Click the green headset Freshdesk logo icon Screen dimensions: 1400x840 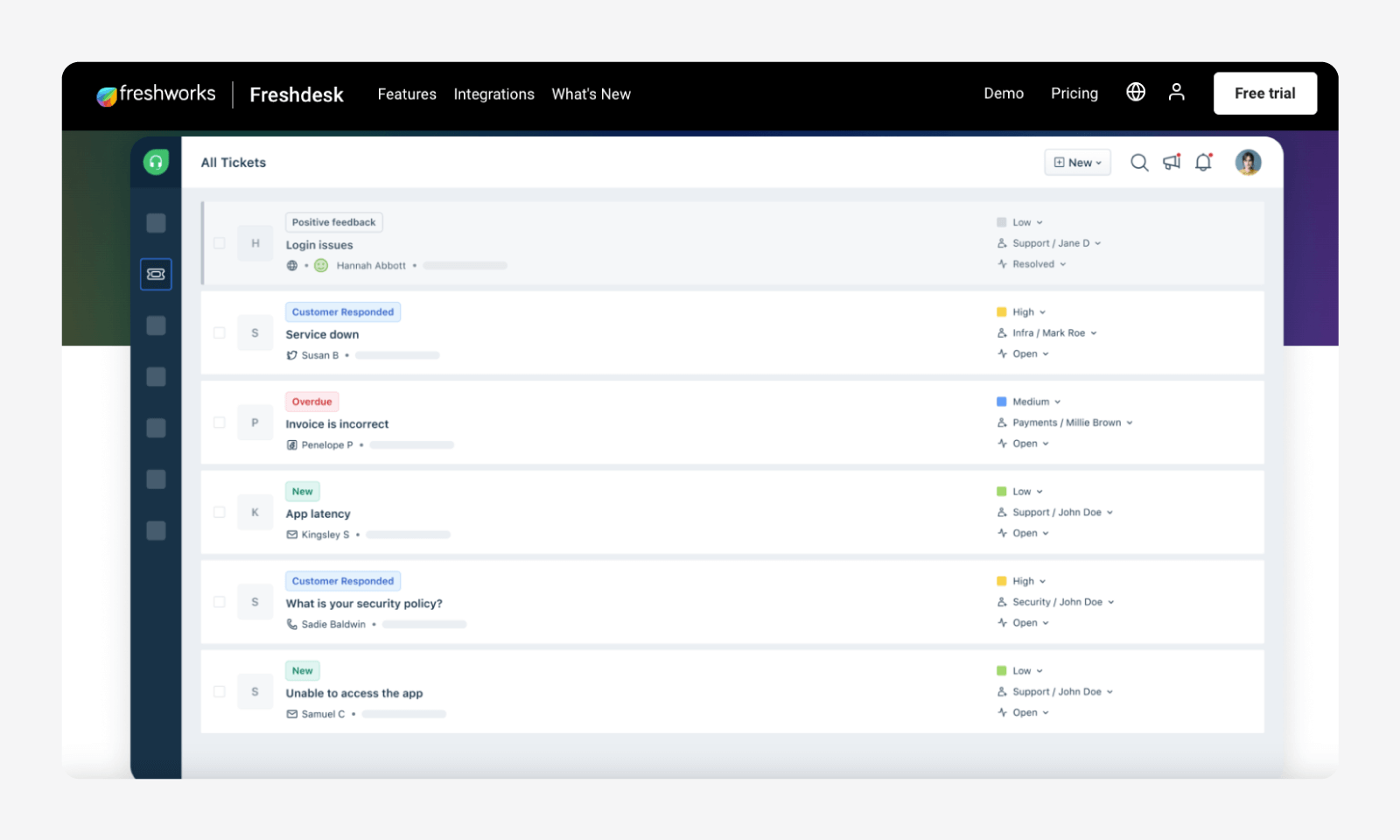[156, 162]
